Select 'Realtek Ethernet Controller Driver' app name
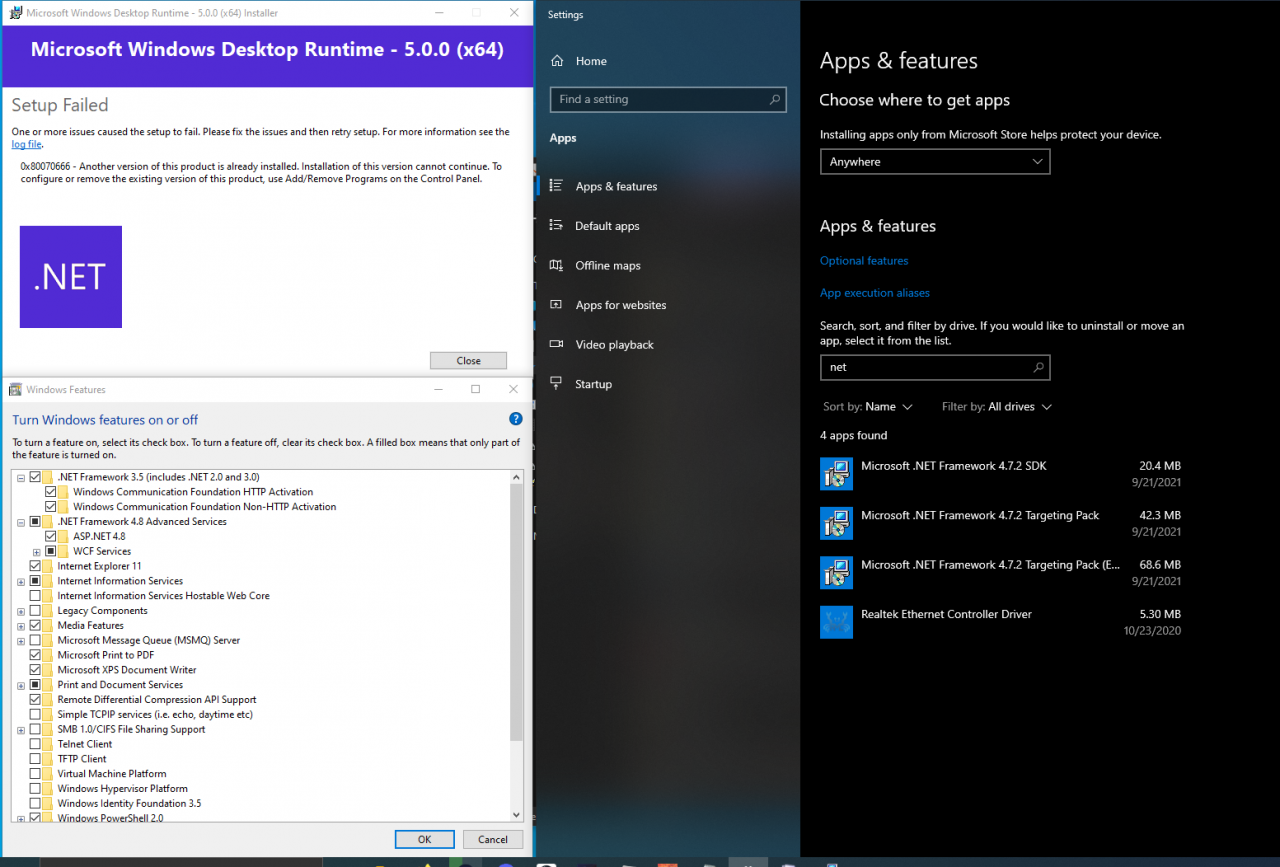The image size is (1280, 867). 946,614
